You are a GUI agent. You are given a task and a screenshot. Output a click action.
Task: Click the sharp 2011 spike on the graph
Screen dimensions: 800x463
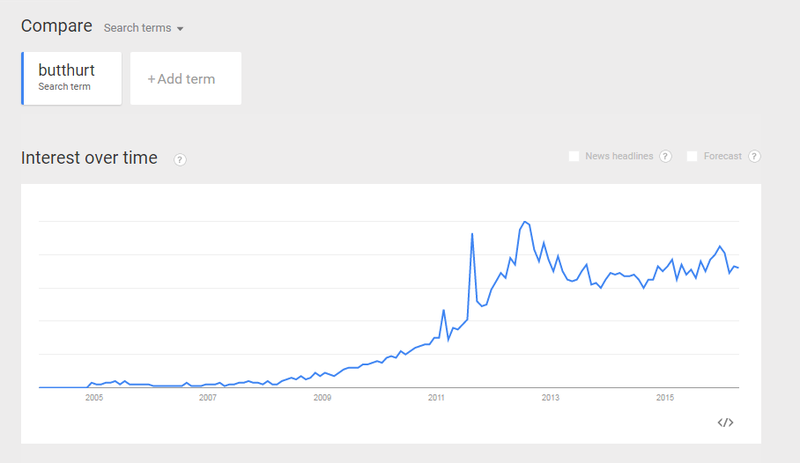[x=472, y=234]
